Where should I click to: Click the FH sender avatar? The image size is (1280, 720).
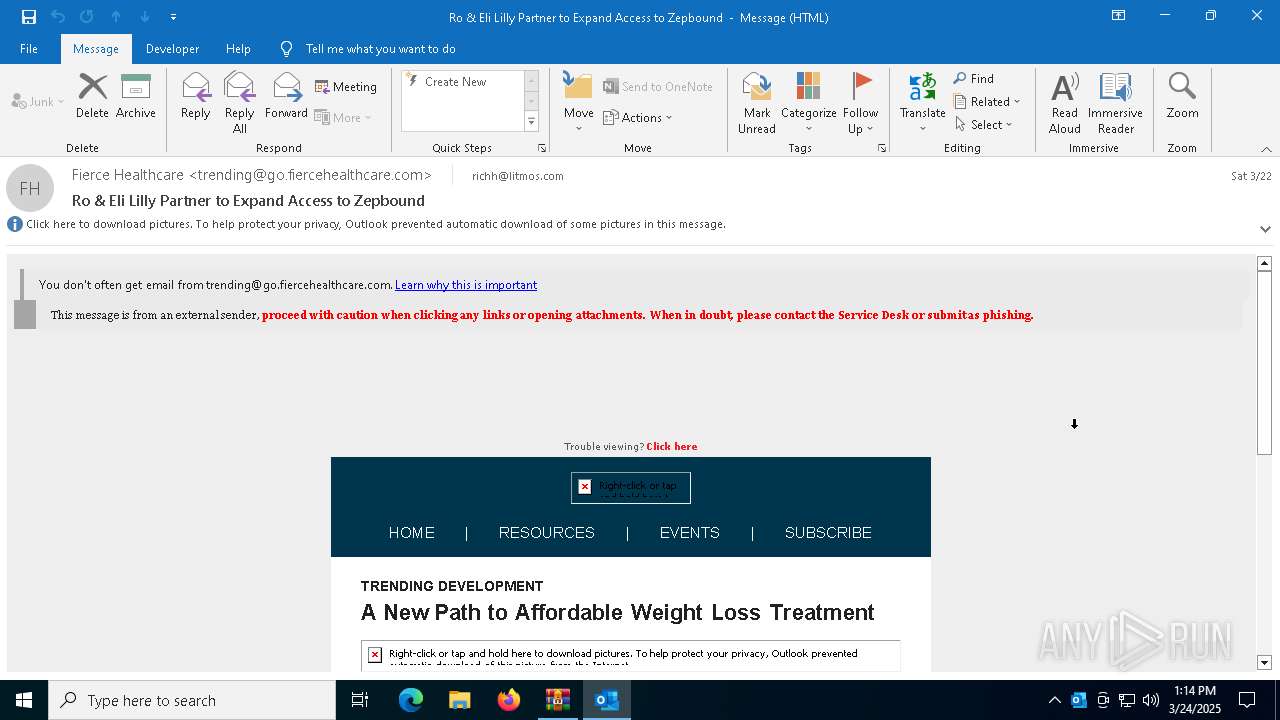click(30, 188)
